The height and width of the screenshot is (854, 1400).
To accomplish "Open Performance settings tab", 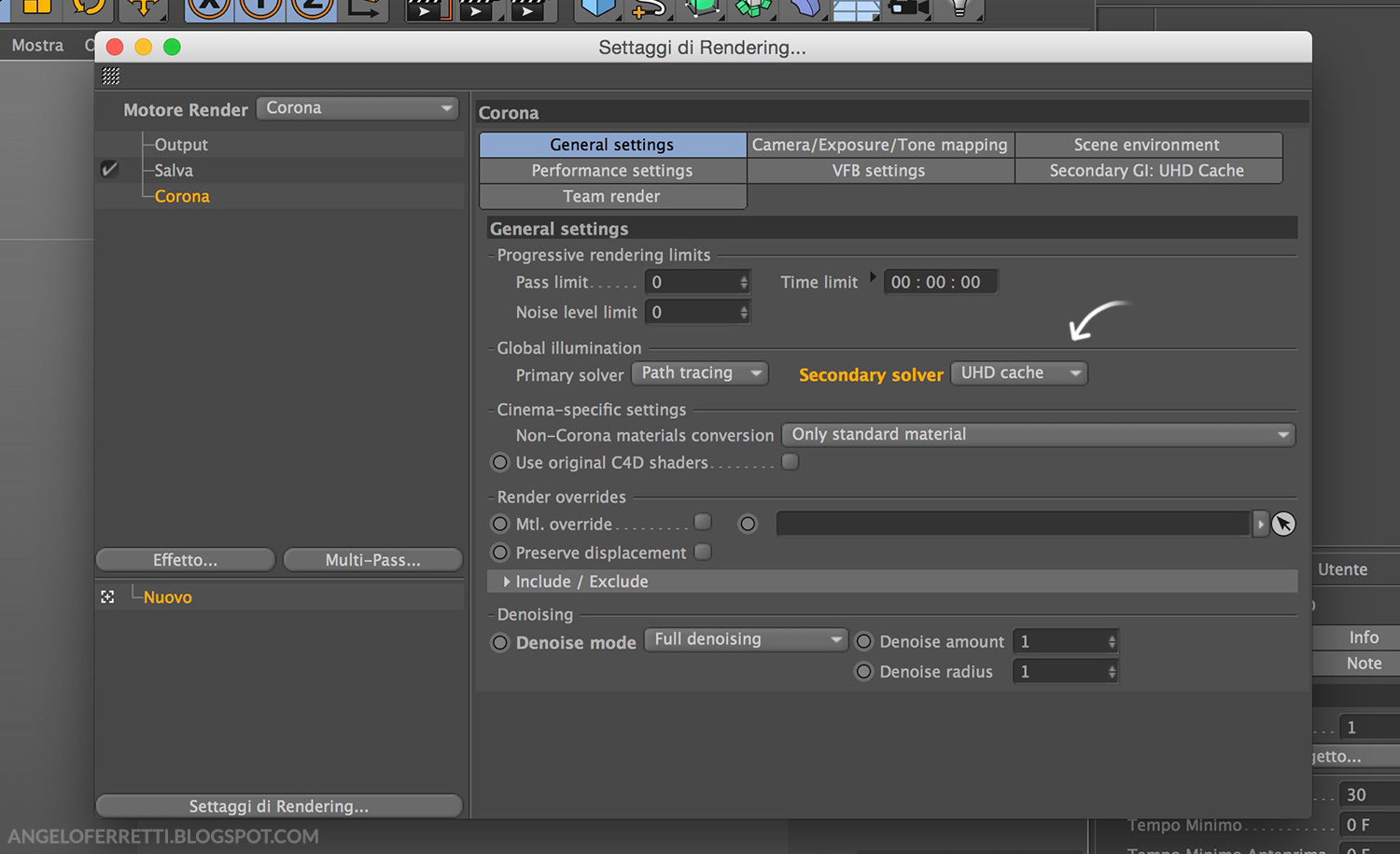I will pyautogui.click(x=612, y=171).
